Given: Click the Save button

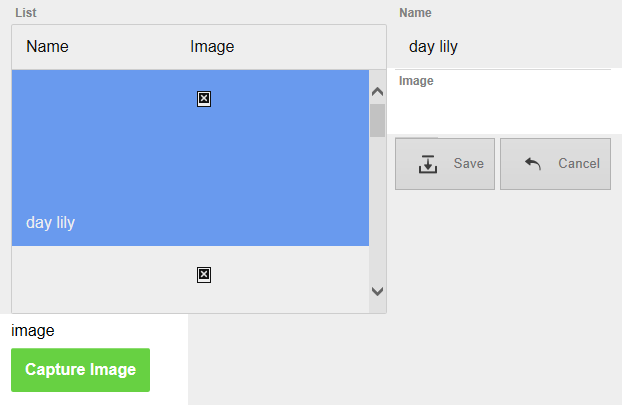Looking at the screenshot, I should coord(445,164).
